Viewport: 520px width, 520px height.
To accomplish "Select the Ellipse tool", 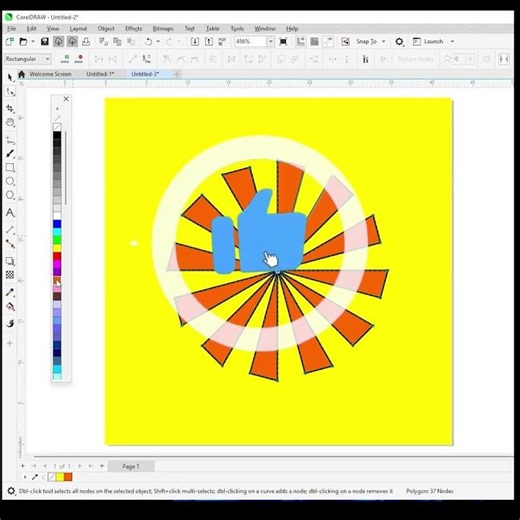I will tap(10, 181).
